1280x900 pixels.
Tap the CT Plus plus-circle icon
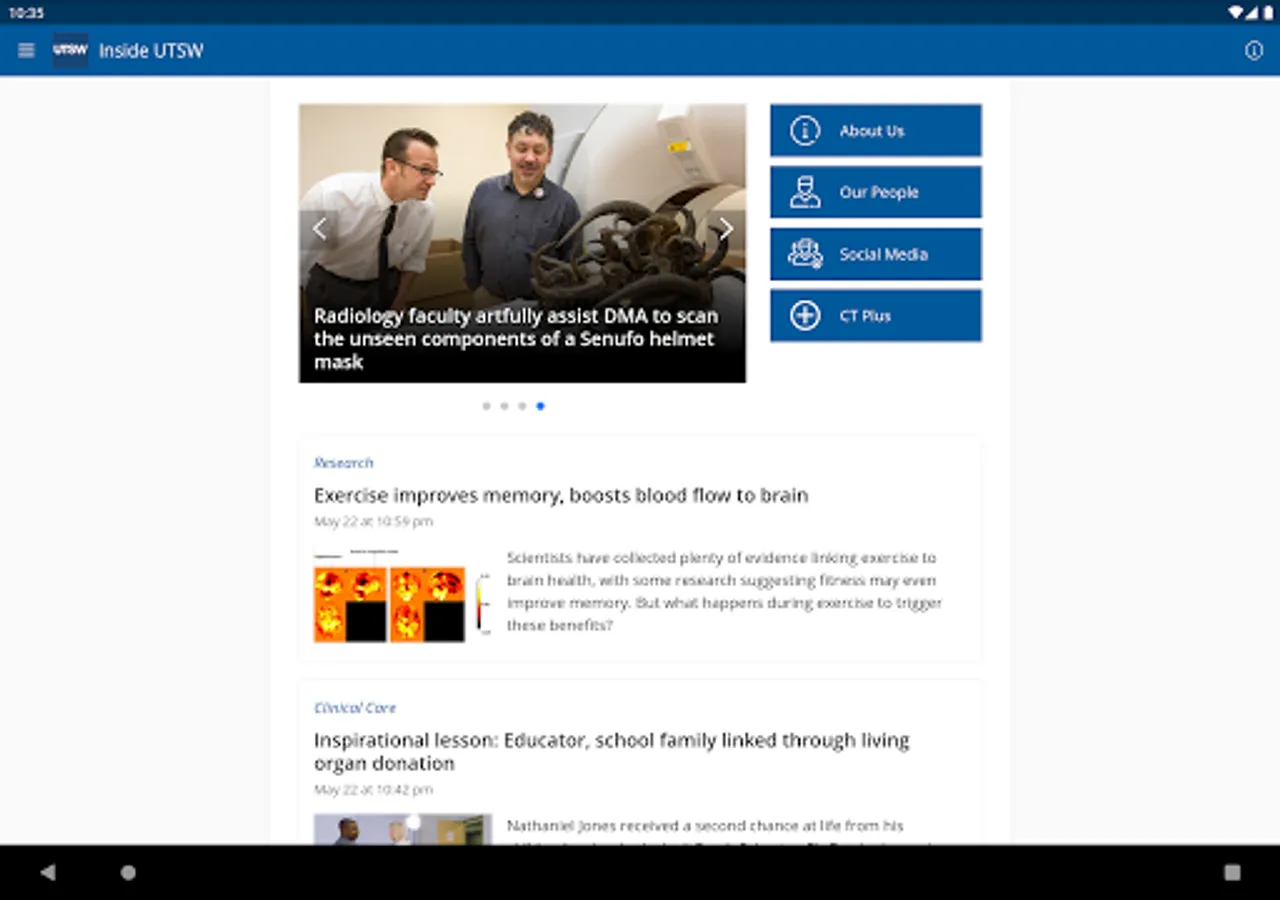pos(805,316)
